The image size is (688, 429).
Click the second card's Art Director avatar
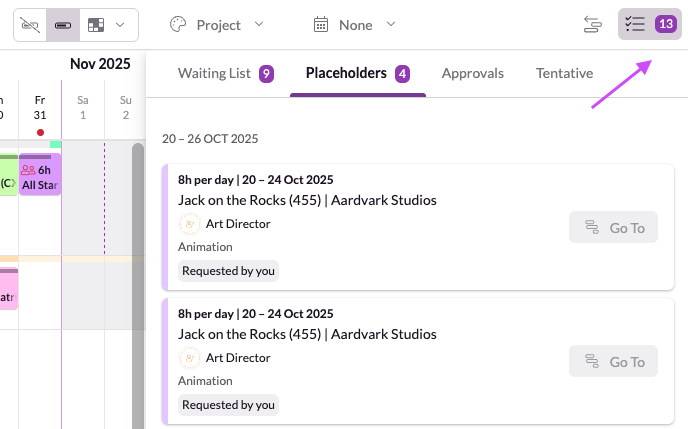tap(189, 358)
